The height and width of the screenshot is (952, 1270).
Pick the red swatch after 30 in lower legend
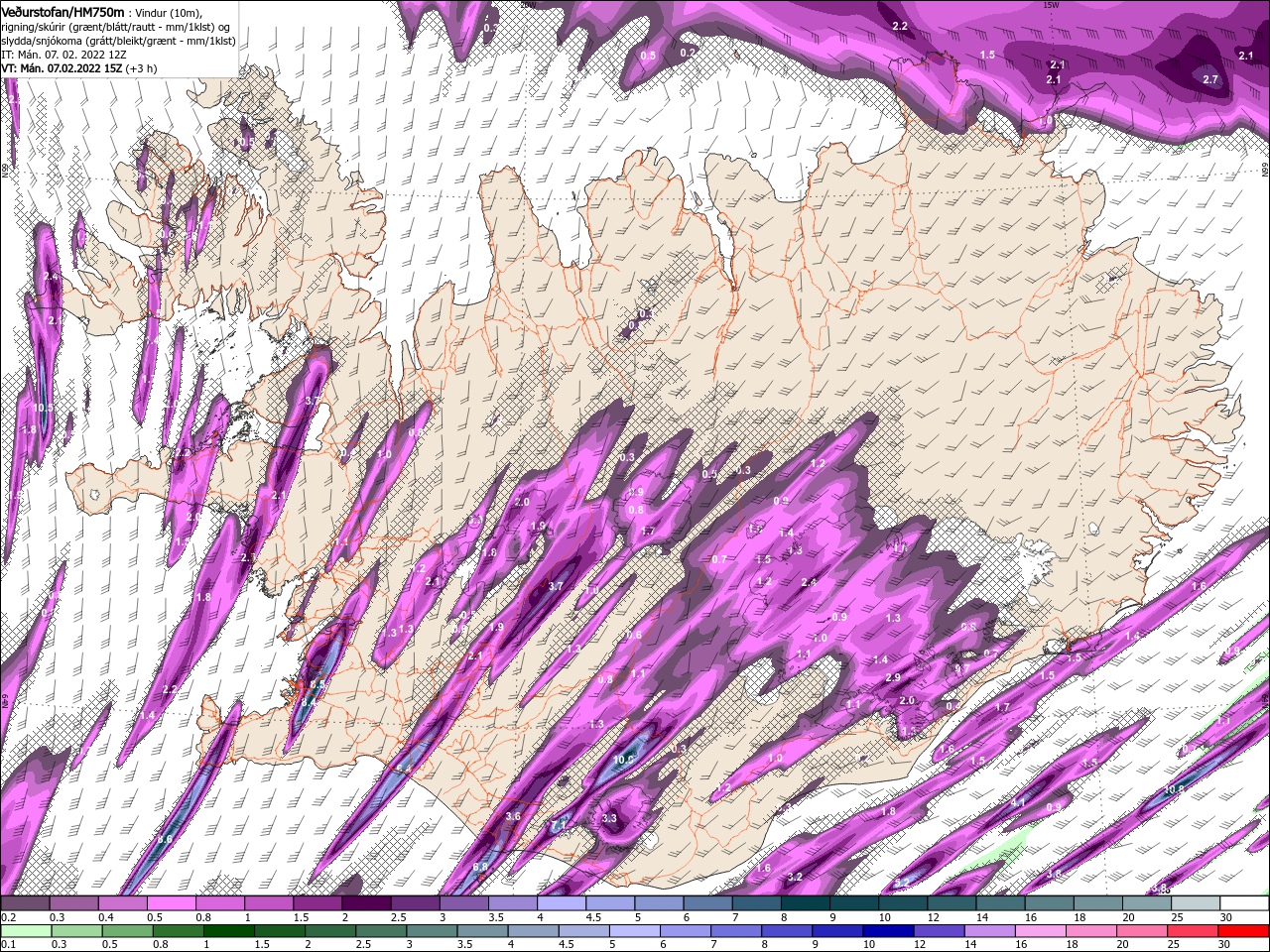click(x=1244, y=931)
